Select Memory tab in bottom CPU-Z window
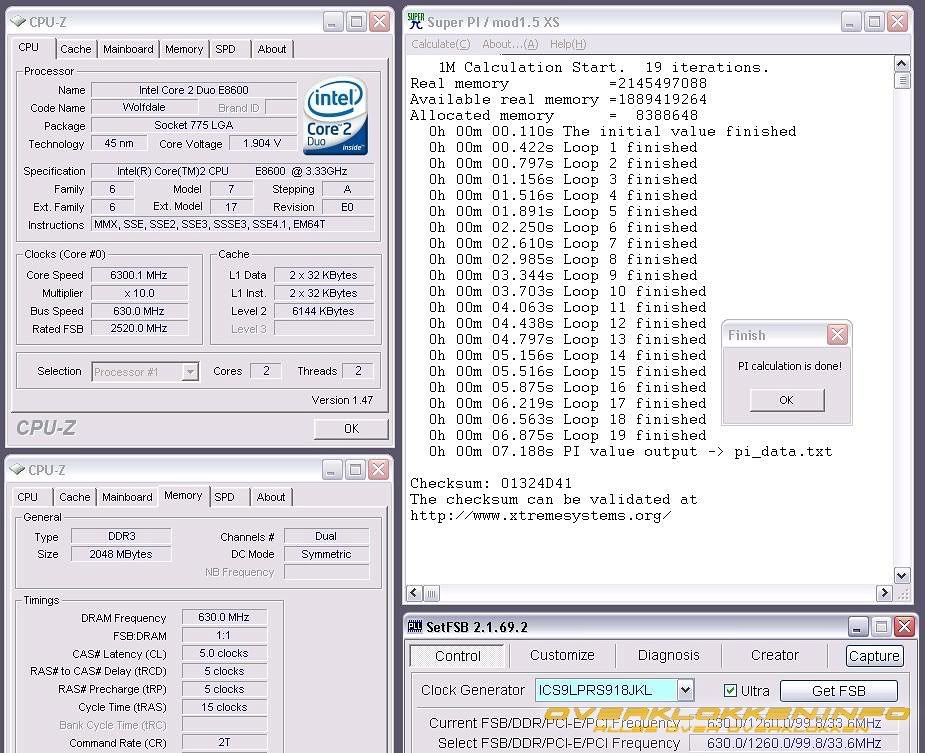This screenshot has width=925, height=753. pos(183,495)
